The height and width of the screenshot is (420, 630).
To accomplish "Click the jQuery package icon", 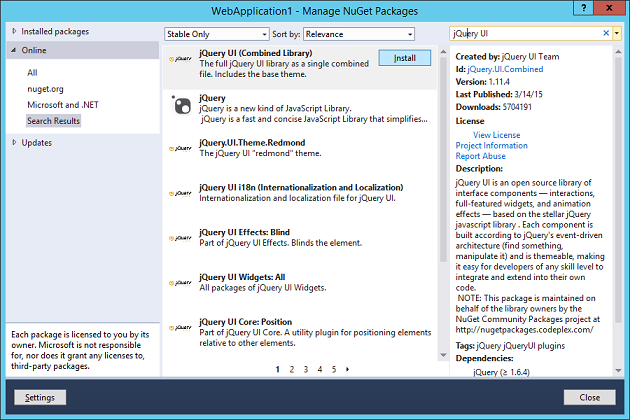I will 182,106.
